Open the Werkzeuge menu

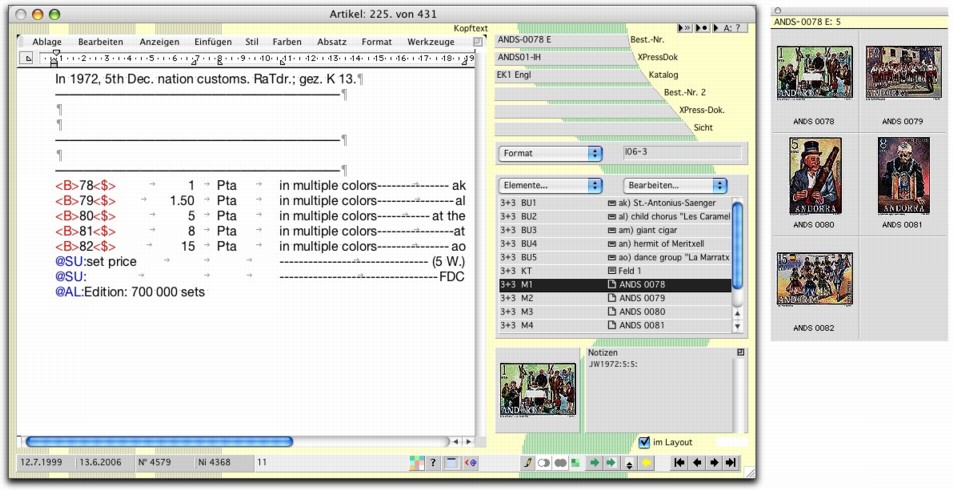coord(431,42)
